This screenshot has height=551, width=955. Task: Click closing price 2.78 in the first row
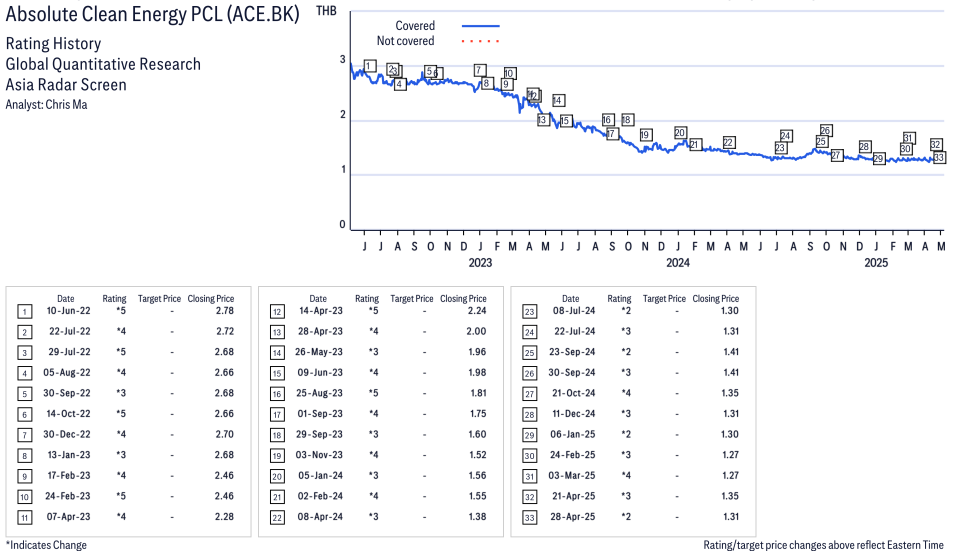225,311
